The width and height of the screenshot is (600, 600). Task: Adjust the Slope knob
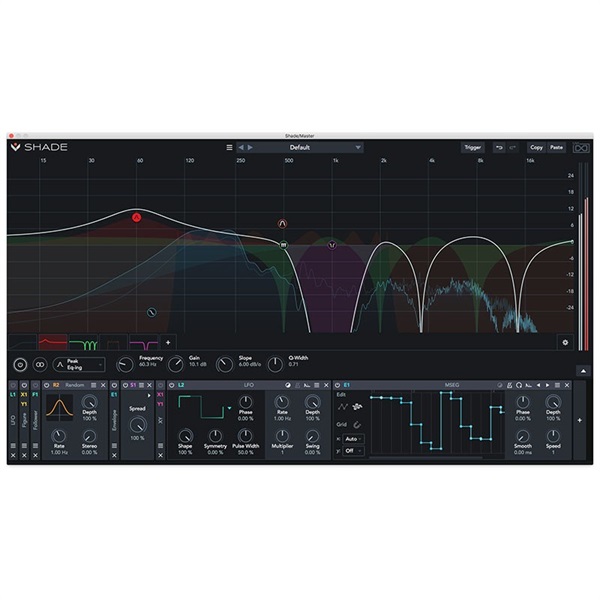pos(225,365)
